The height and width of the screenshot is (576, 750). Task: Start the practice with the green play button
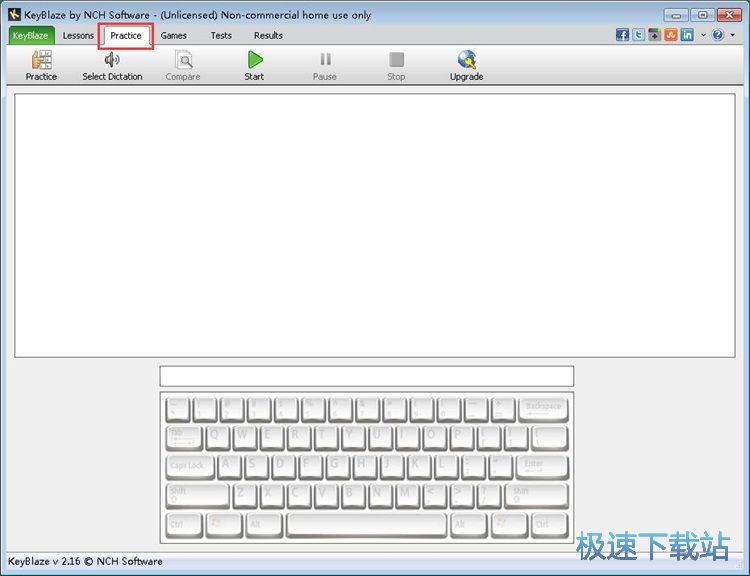pos(255,60)
